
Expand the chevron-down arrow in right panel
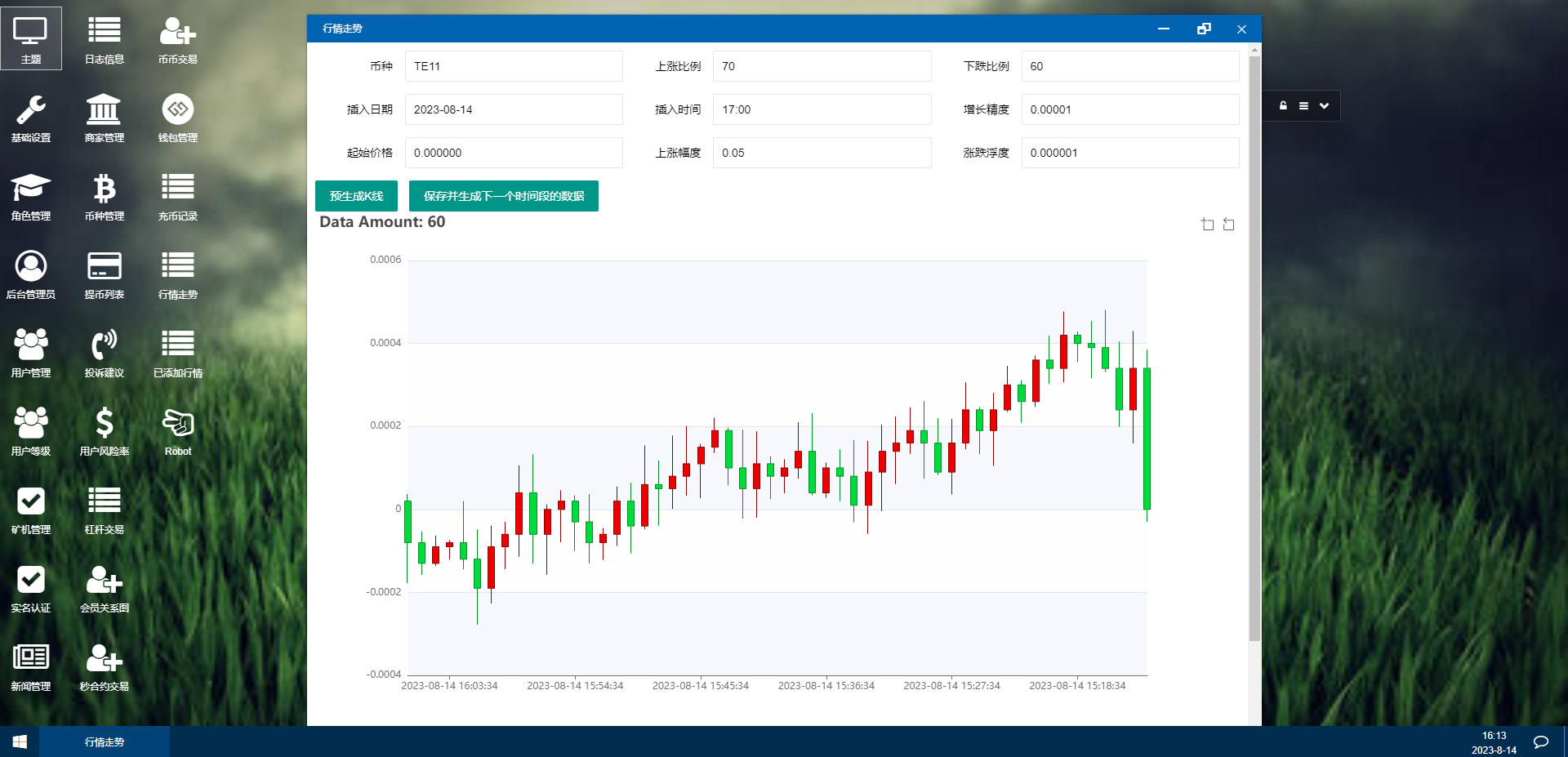[1324, 106]
